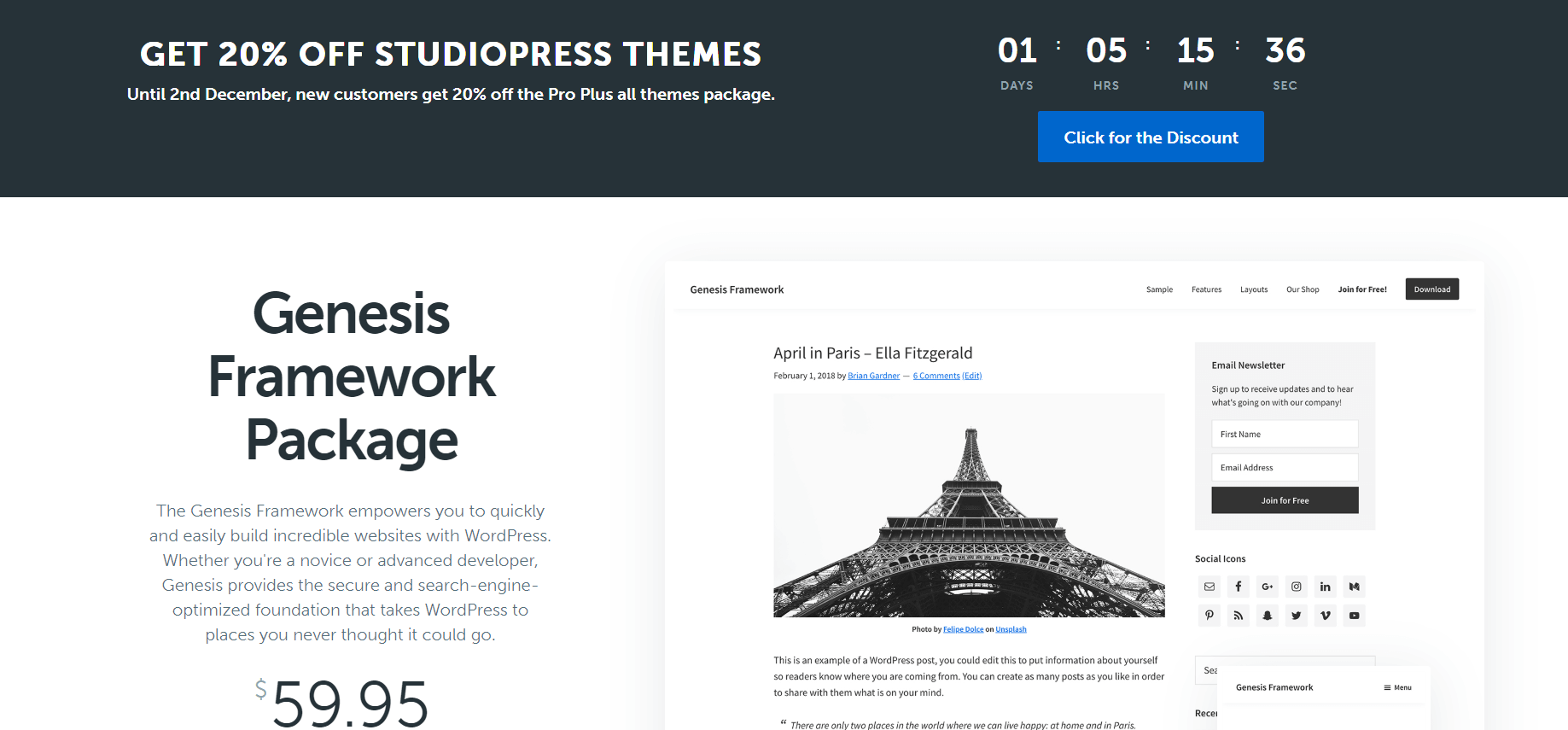
Task: Click the Eiffel Tower post image
Action: click(969, 505)
